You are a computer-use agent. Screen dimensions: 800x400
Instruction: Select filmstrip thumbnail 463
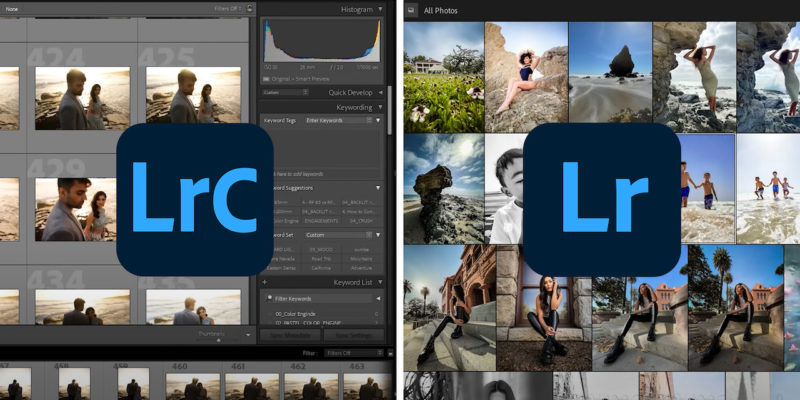pos(368,387)
